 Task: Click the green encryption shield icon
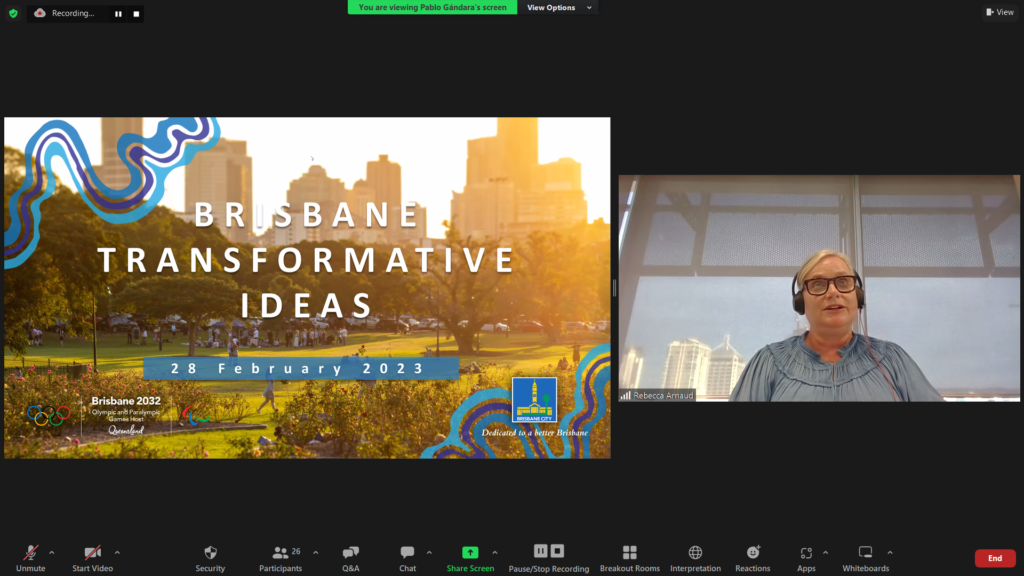(13, 13)
